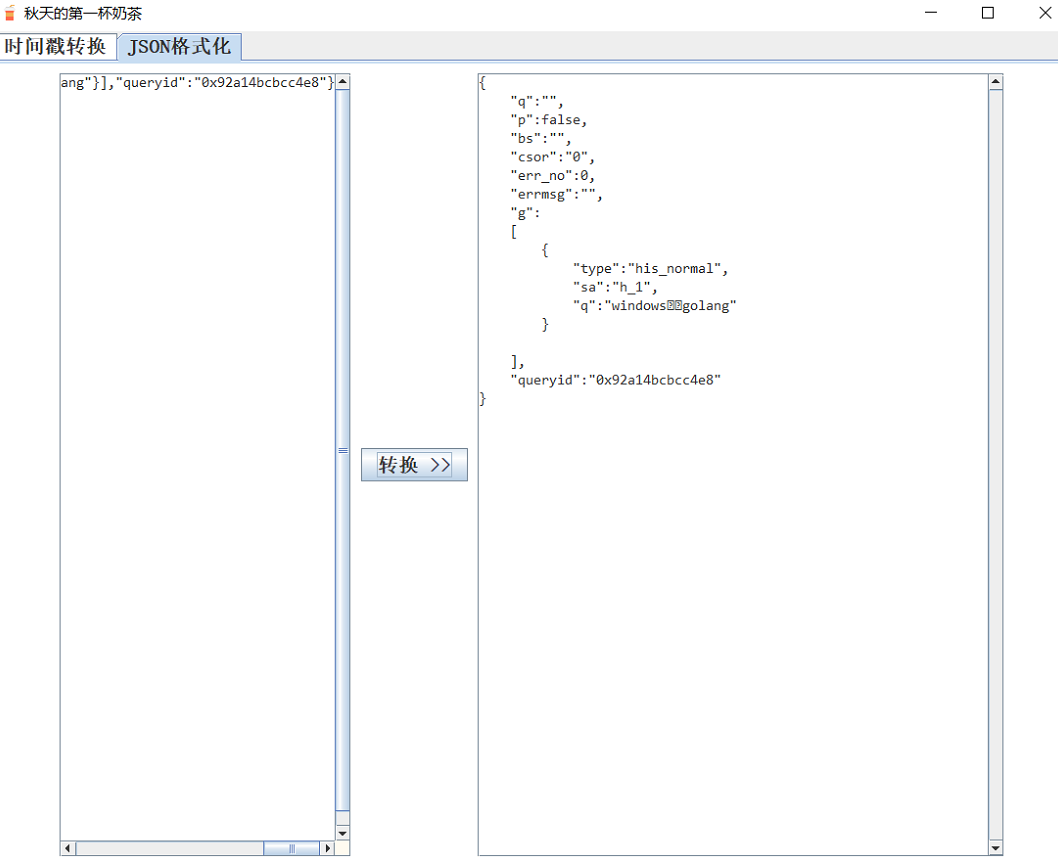1058x860 pixels.
Task: Select the JSON格式化 tab
Action: click(179, 47)
